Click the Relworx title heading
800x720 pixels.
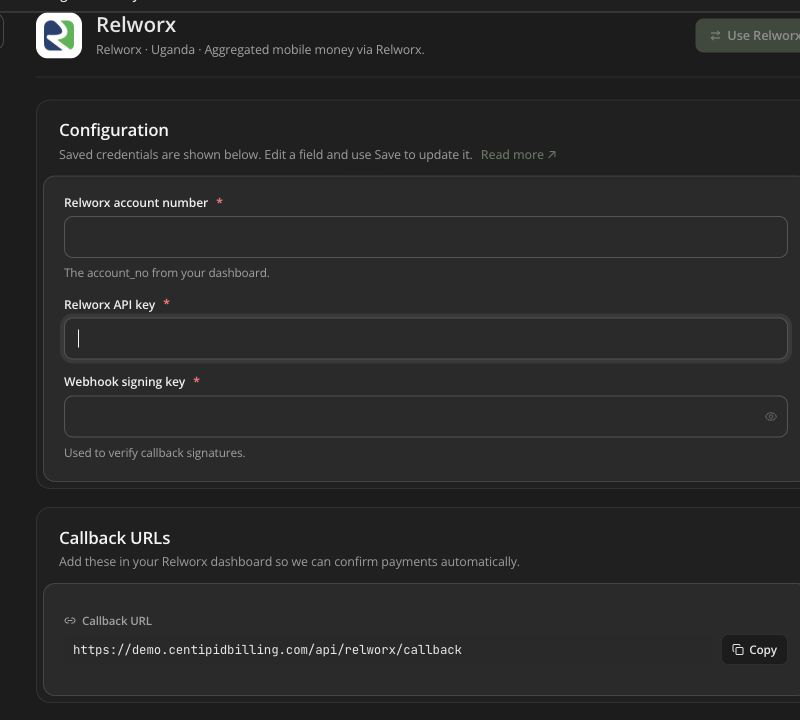pos(136,25)
